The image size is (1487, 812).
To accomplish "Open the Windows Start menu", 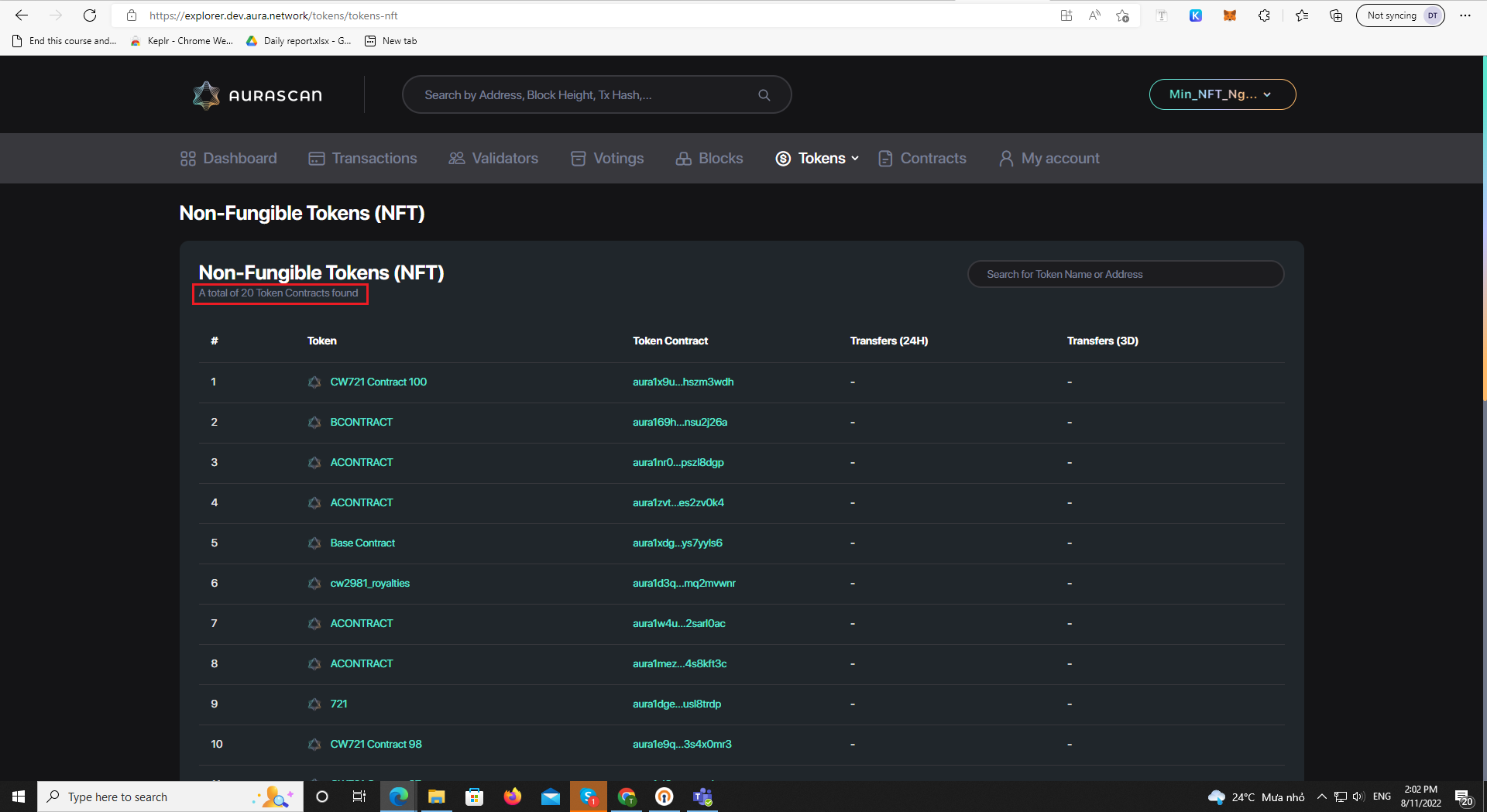I will click(x=19, y=797).
